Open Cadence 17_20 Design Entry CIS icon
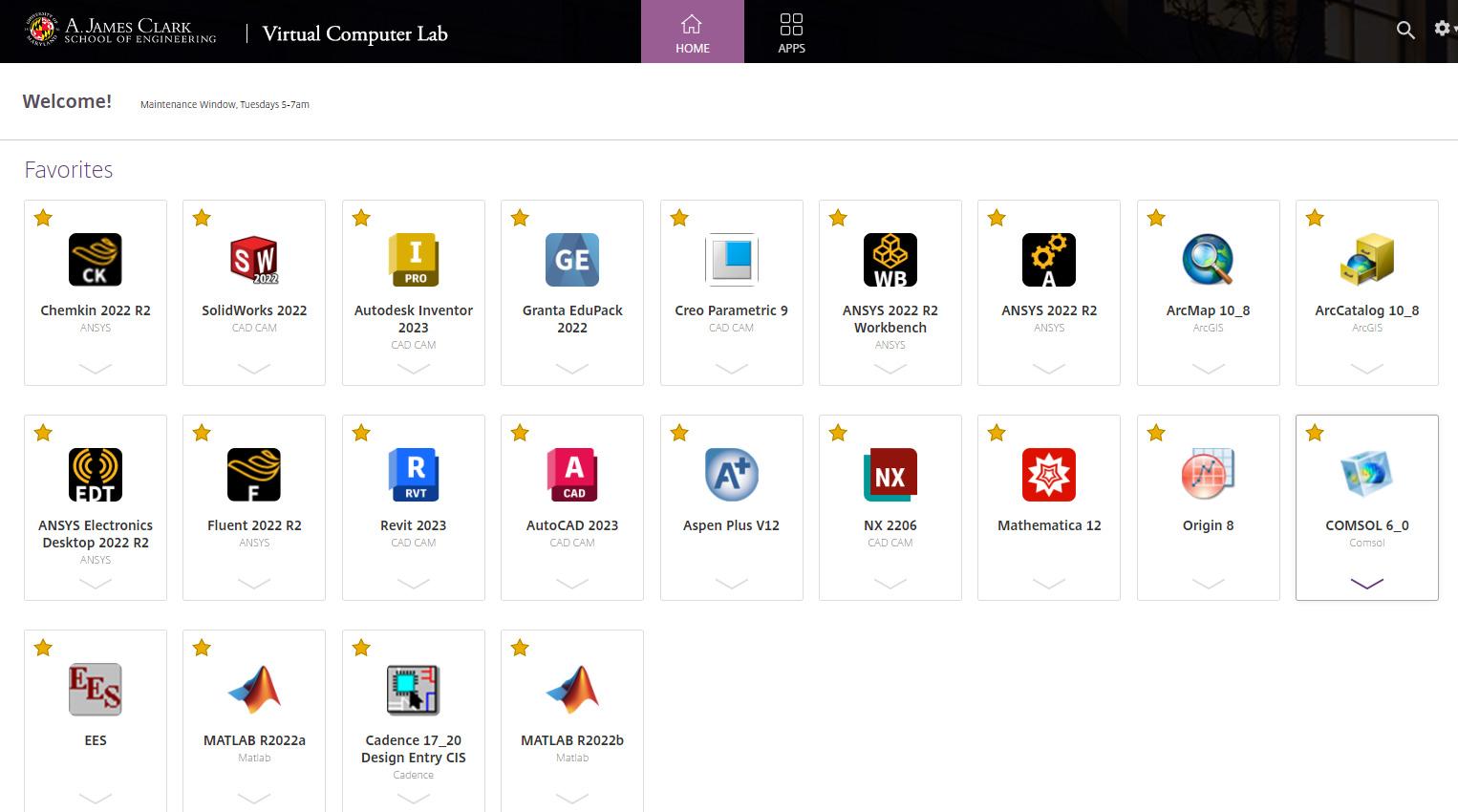 pyautogui.click(x=414, y=690)
